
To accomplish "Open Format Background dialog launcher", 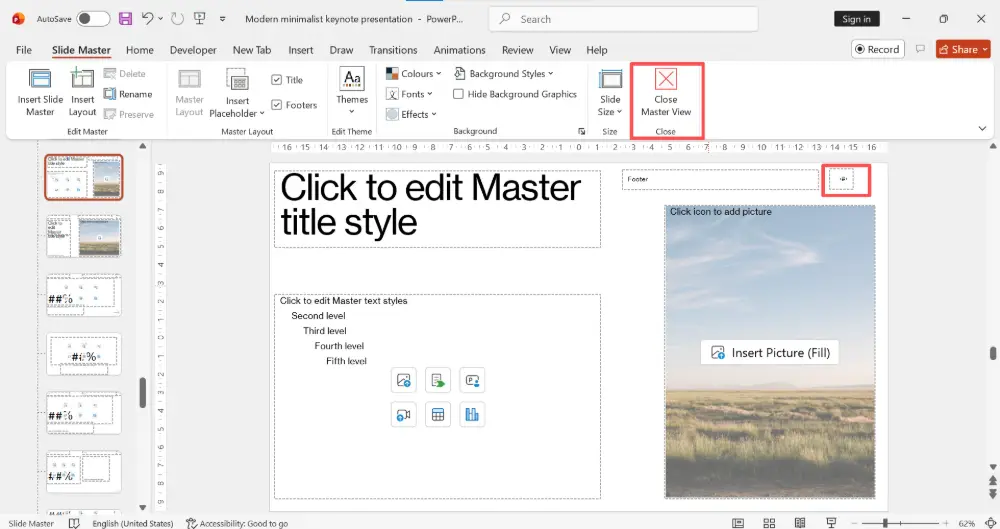I will tap(582, 131).
